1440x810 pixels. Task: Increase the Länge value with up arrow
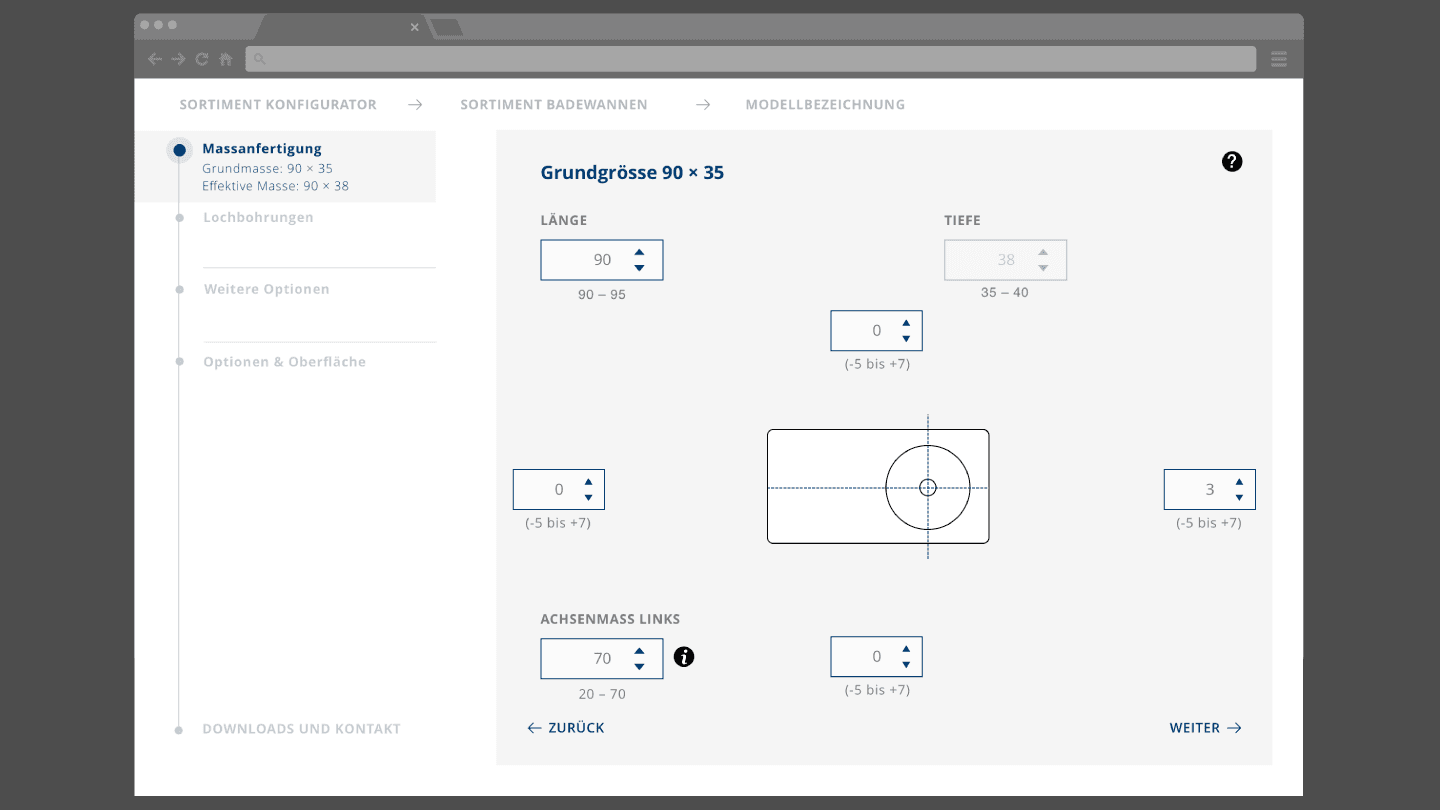pyautogui.click(x=639, y=252)
